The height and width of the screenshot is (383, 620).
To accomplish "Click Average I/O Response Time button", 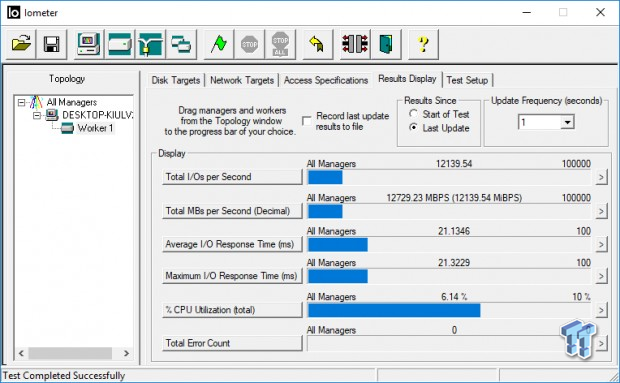I will click(x=232, y=244).
